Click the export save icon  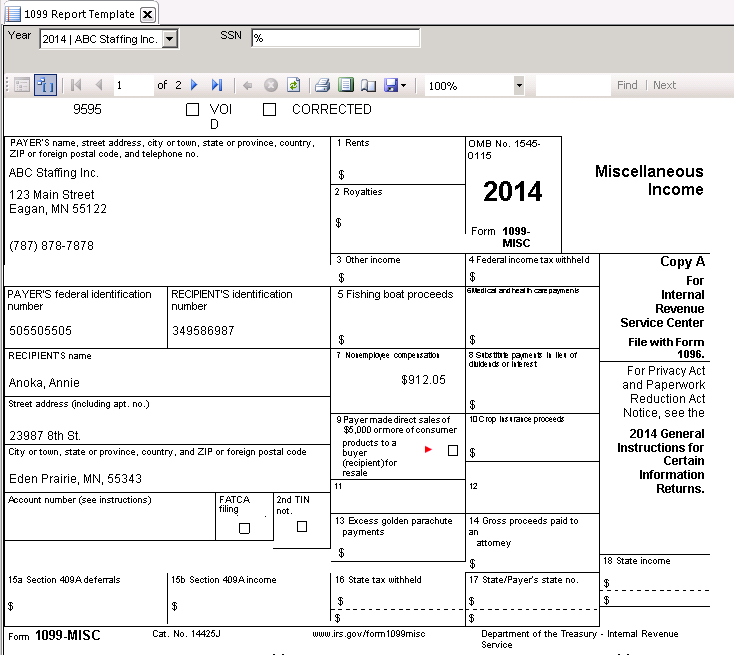tap(391, 85)
